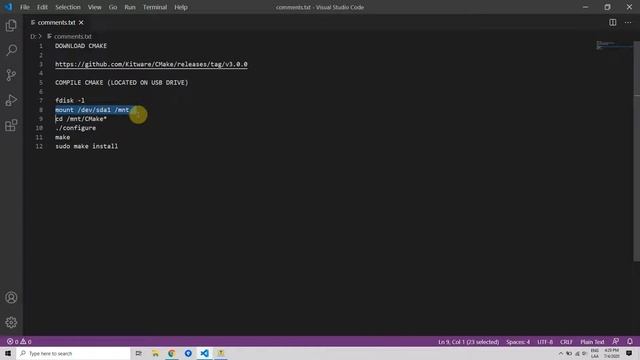This screenshot has height=360, width=640.
Task: Click taskbar clock and date
Action: tap(611, 353)
